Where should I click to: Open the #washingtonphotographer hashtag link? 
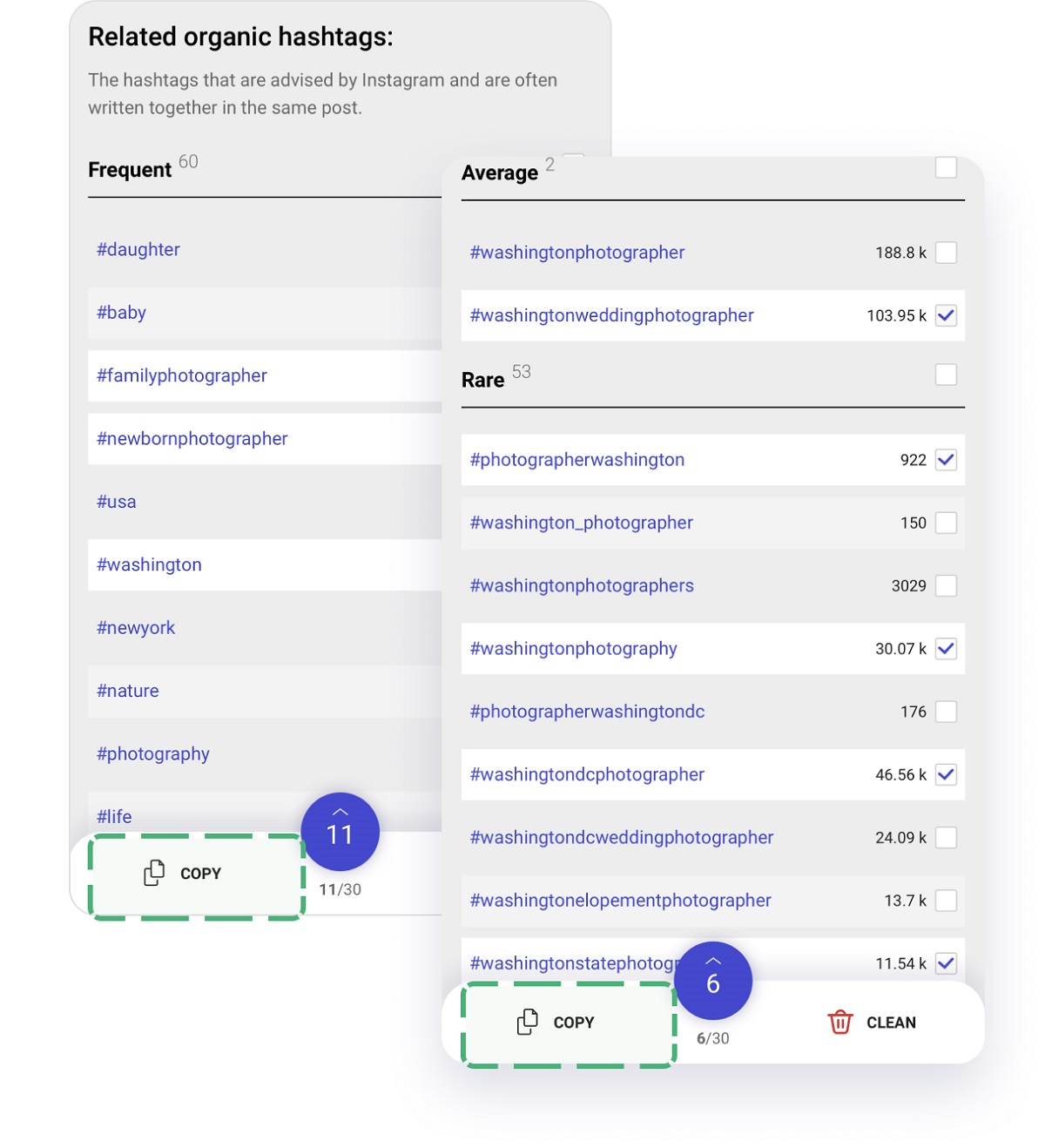(x=577, y=253)
